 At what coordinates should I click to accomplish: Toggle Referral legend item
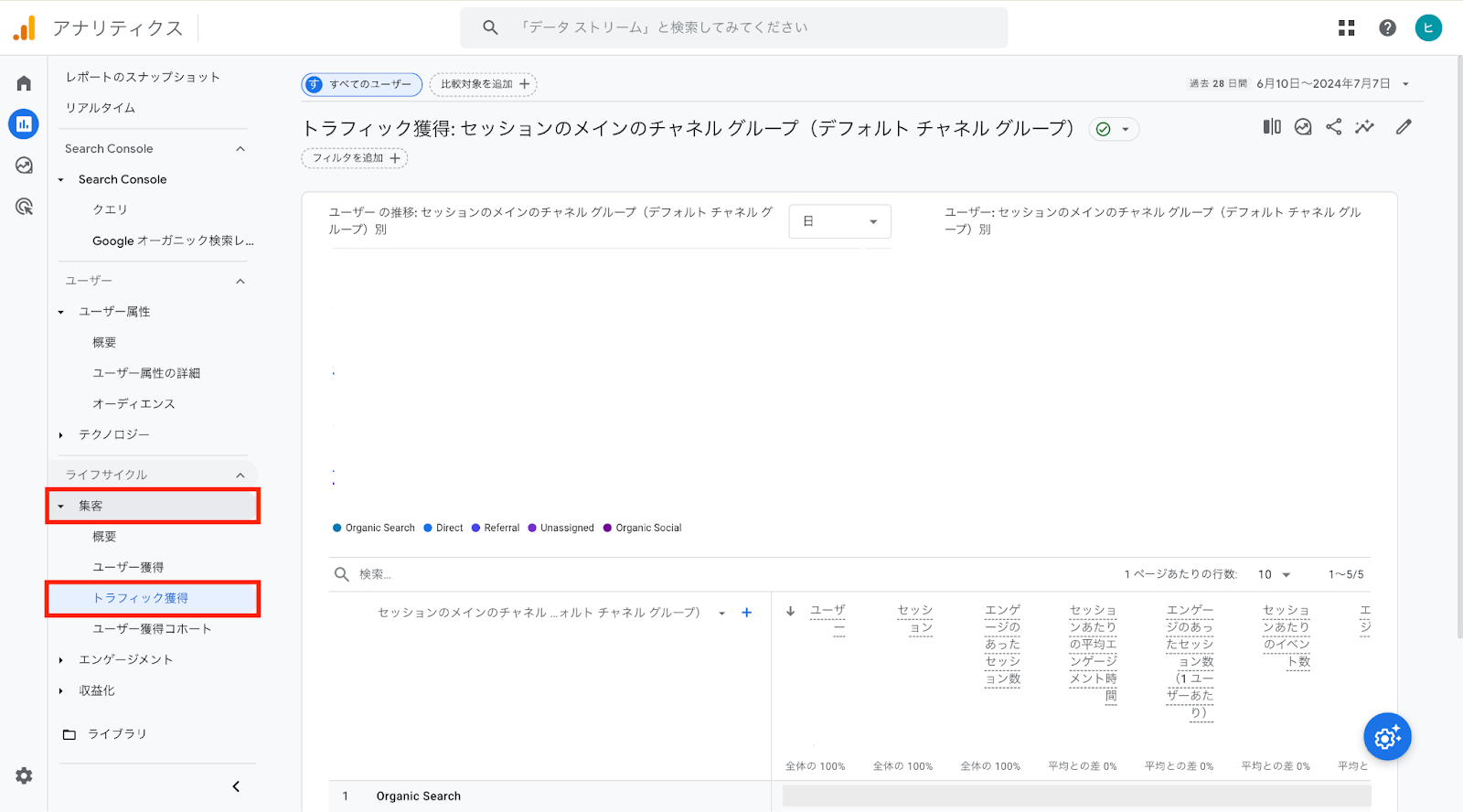[x=496, y=528]
